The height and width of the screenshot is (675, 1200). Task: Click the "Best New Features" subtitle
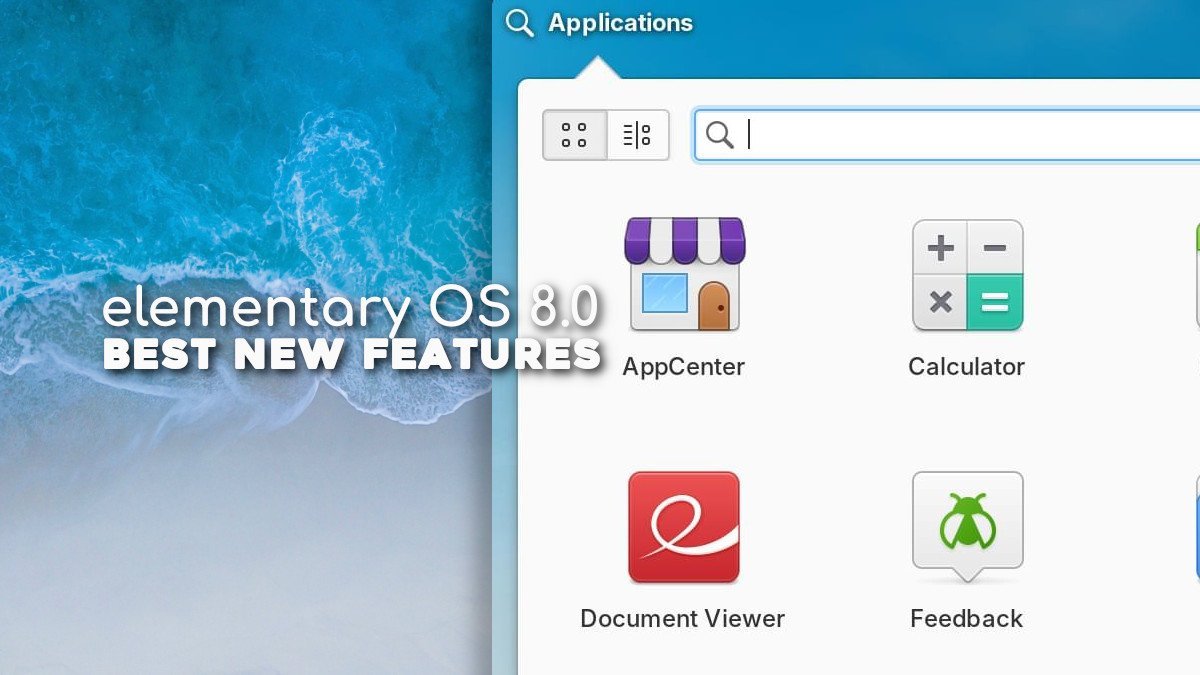[x=352, y=354]
